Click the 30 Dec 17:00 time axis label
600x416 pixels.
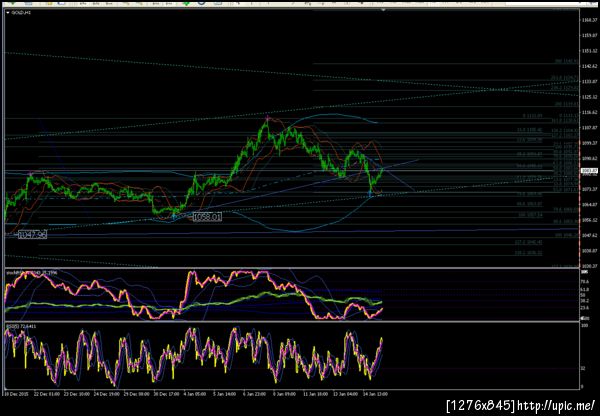[166, 394]
